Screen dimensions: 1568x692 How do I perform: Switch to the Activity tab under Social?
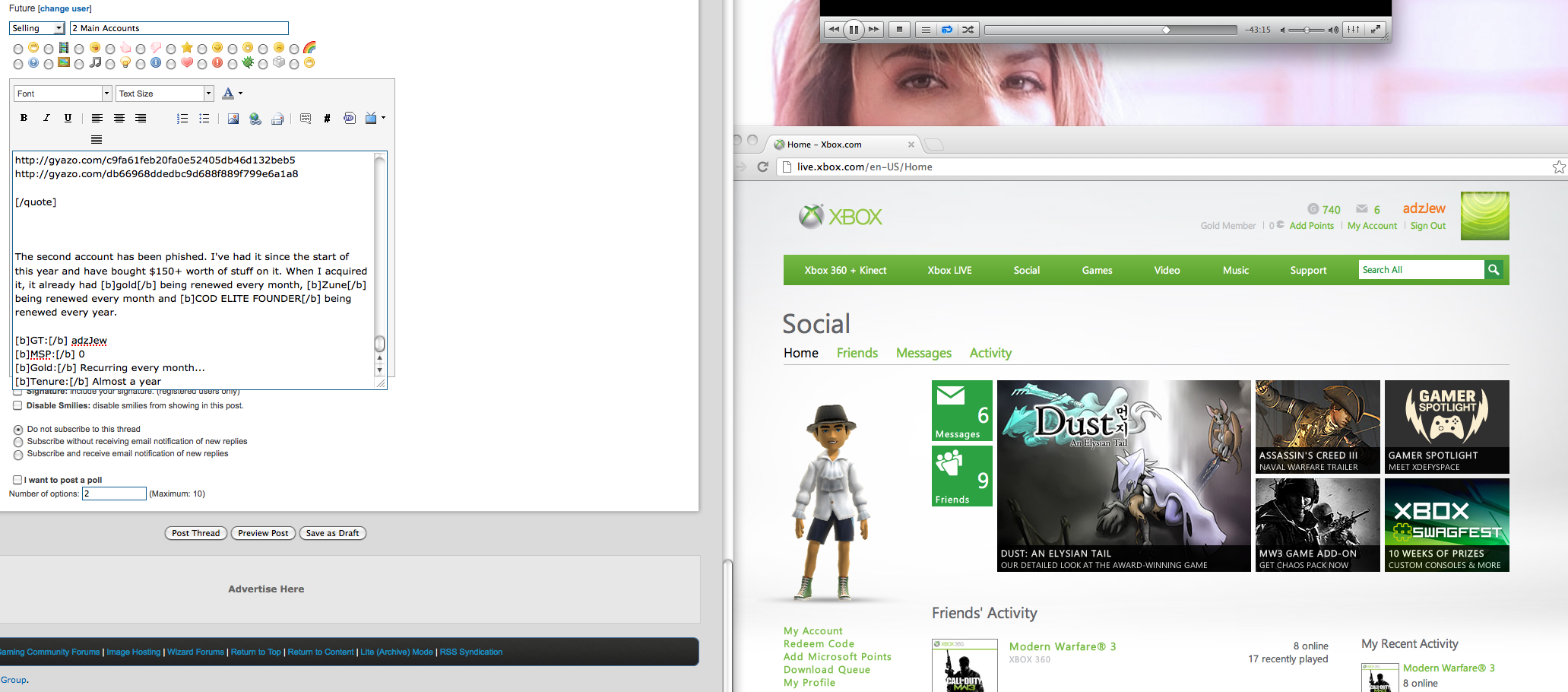pos(990,353)
